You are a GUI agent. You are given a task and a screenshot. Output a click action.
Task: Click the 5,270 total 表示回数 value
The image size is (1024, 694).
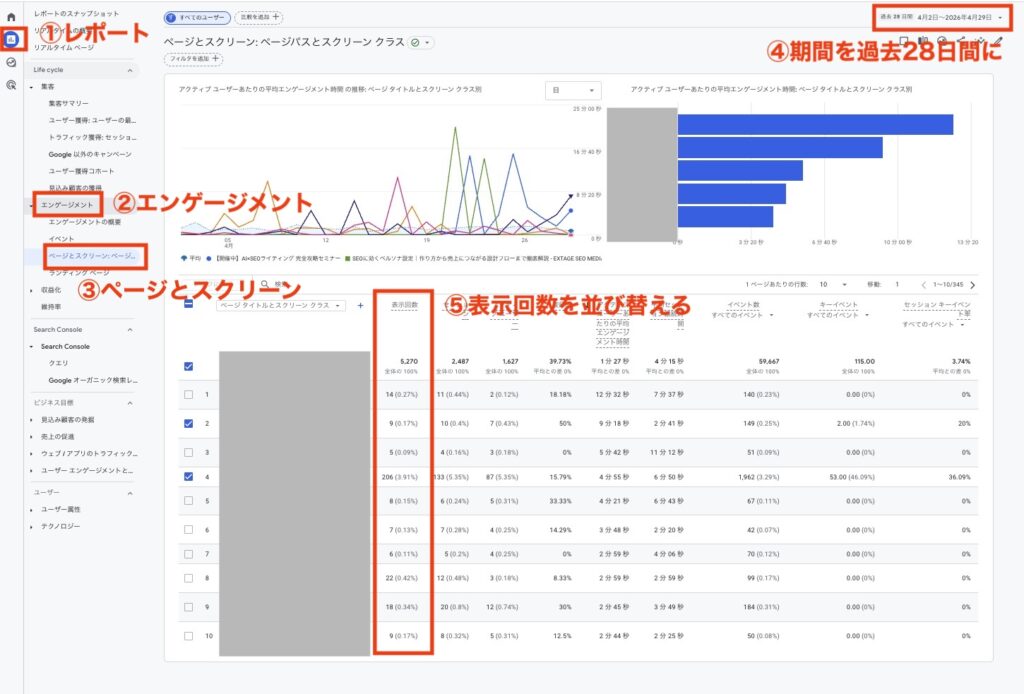(x=409, y=362)
